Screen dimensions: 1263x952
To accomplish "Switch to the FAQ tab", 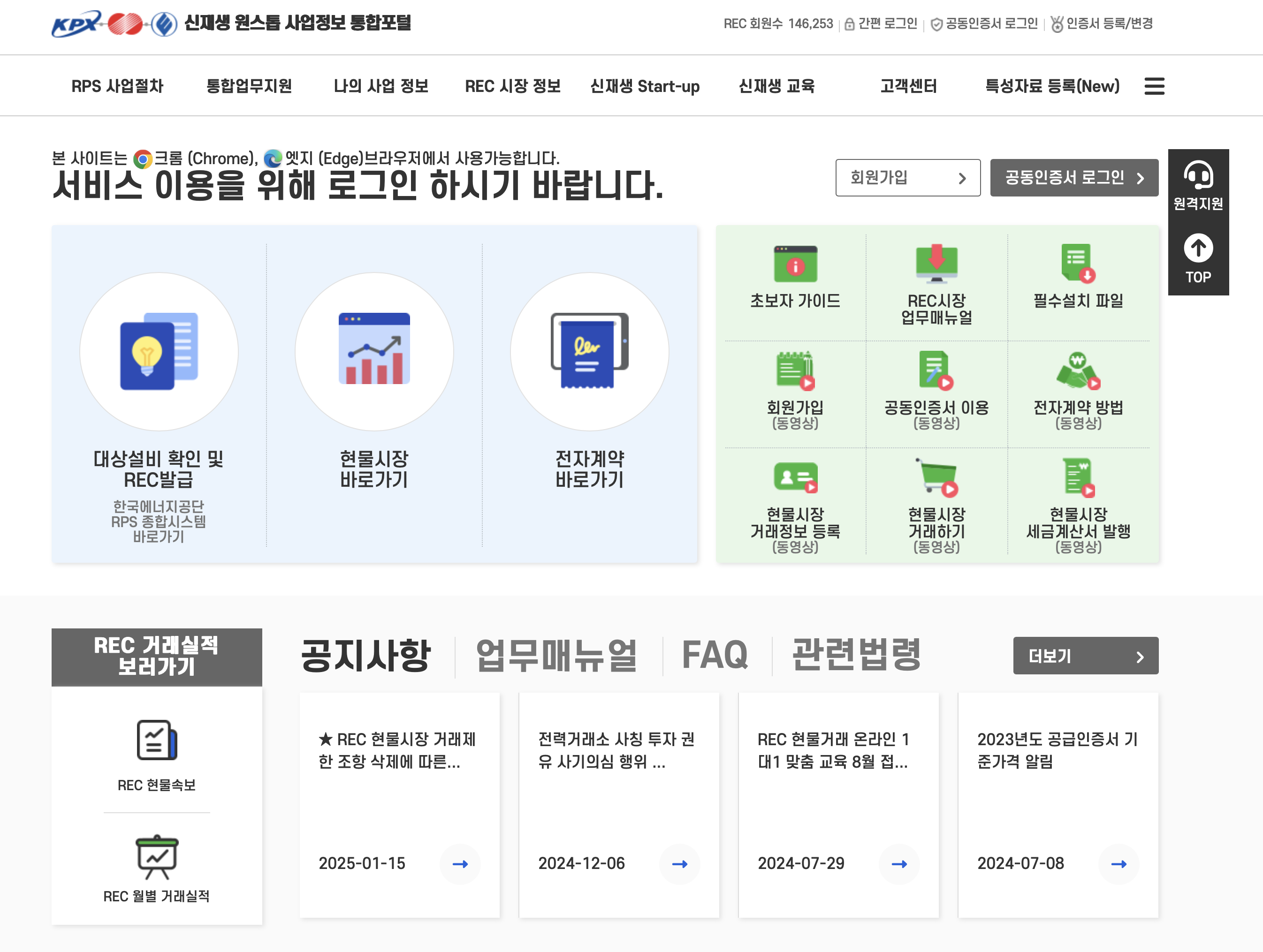I will point(714,655).
